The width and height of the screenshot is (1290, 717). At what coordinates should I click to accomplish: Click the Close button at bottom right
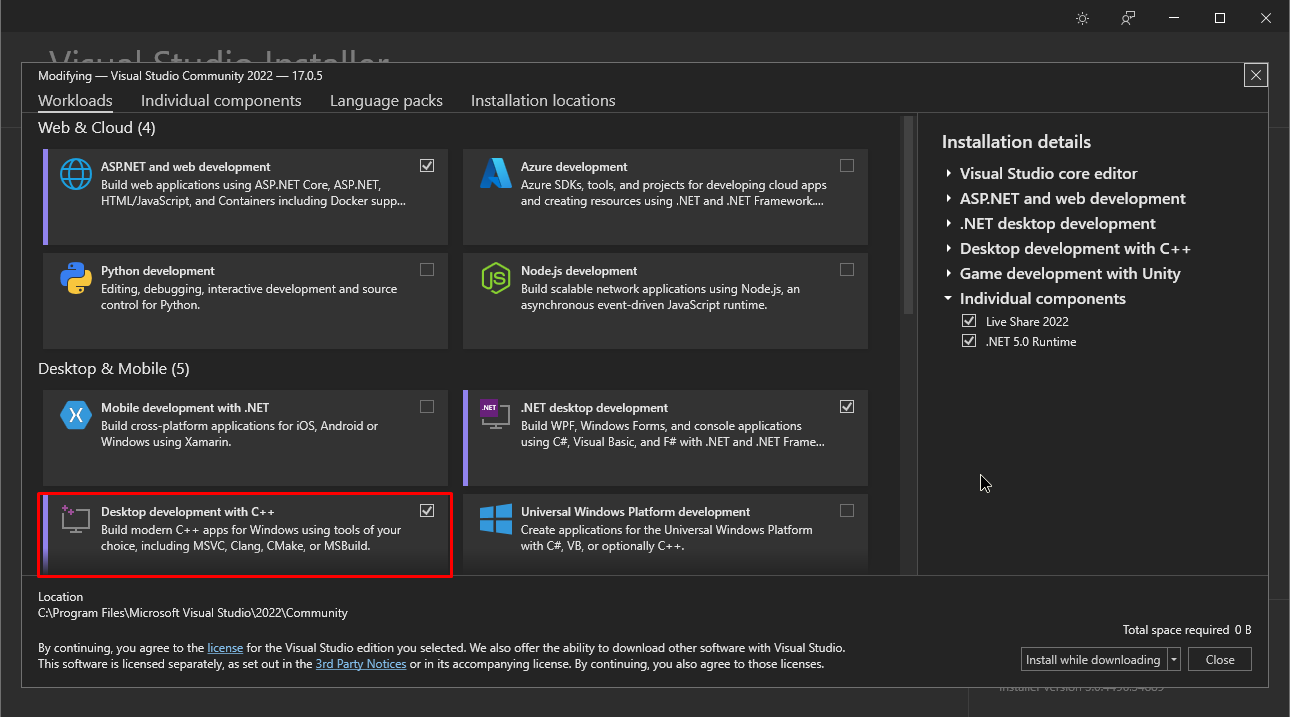point(1220,660)
